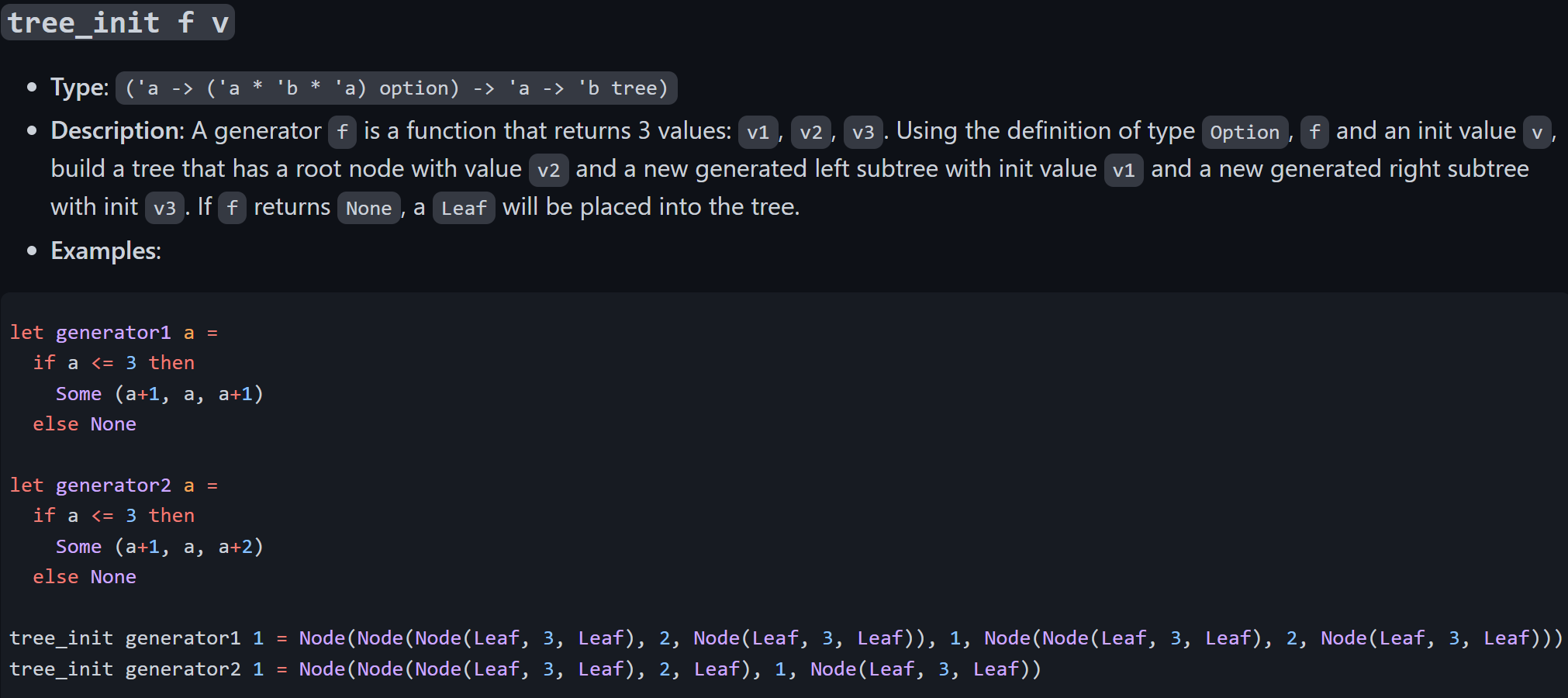1568x698 pixels.
Task: Click the v2 inline code badge
Action: pos(810,132)
